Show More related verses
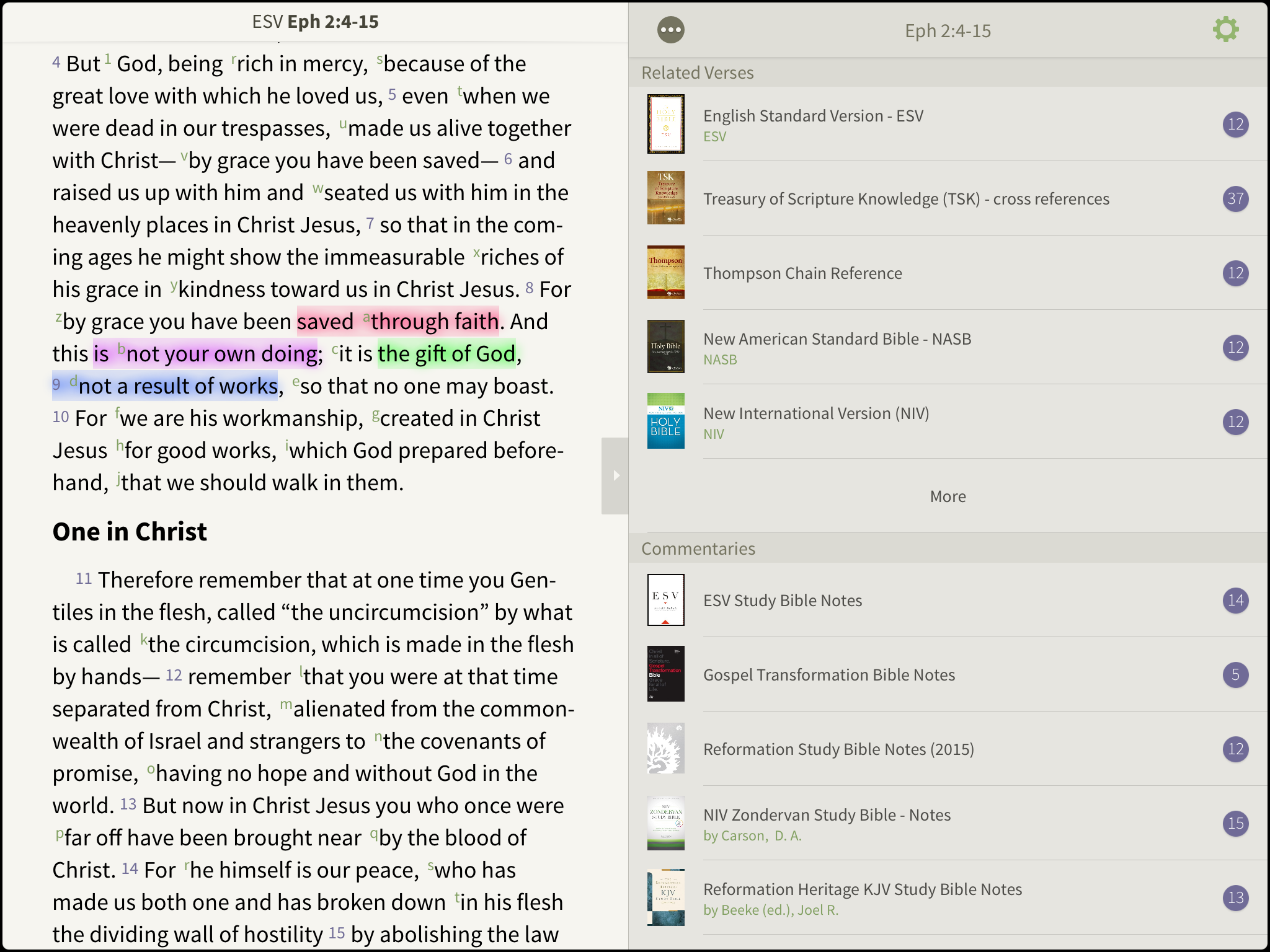Screen dimensions: 1270x952 coord(948,496)
